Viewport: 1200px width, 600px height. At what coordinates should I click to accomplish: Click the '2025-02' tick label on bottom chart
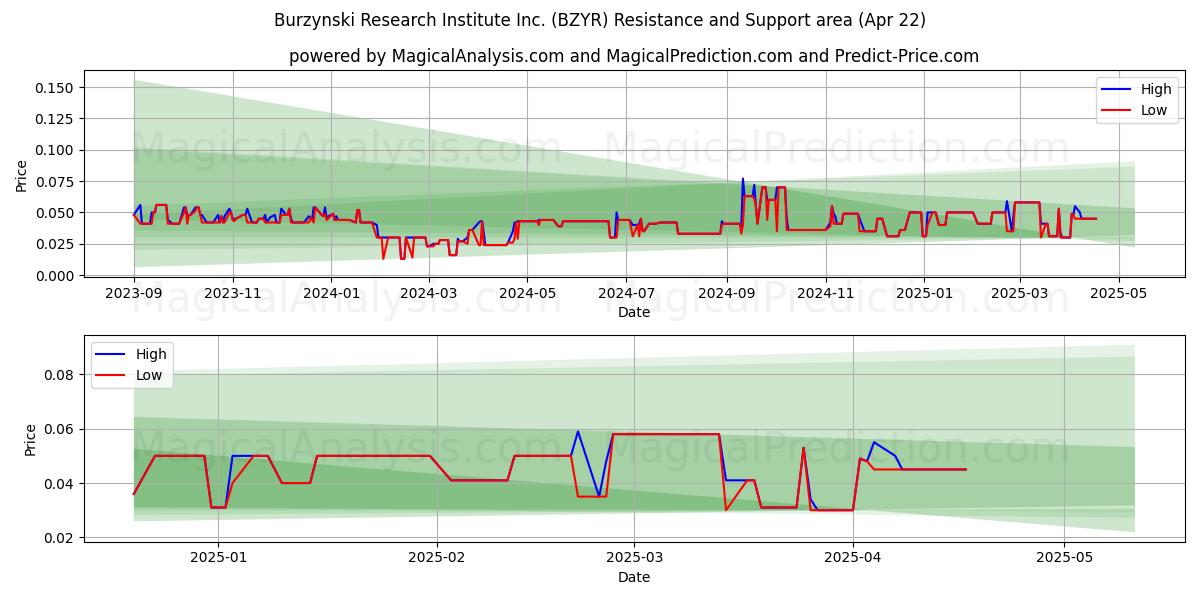point(438,559)
